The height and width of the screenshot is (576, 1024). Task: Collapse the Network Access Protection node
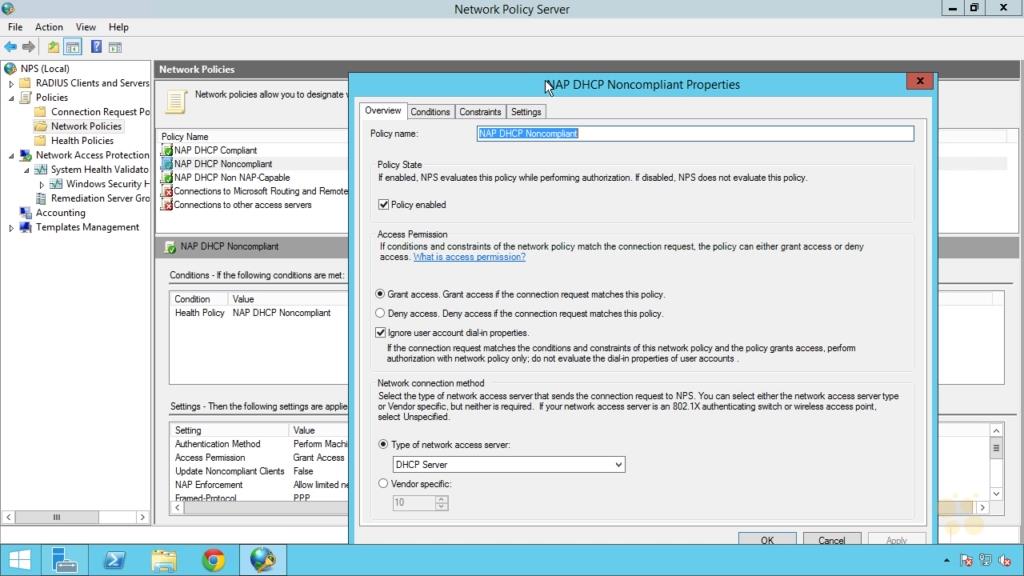click(x=11, y=155)
